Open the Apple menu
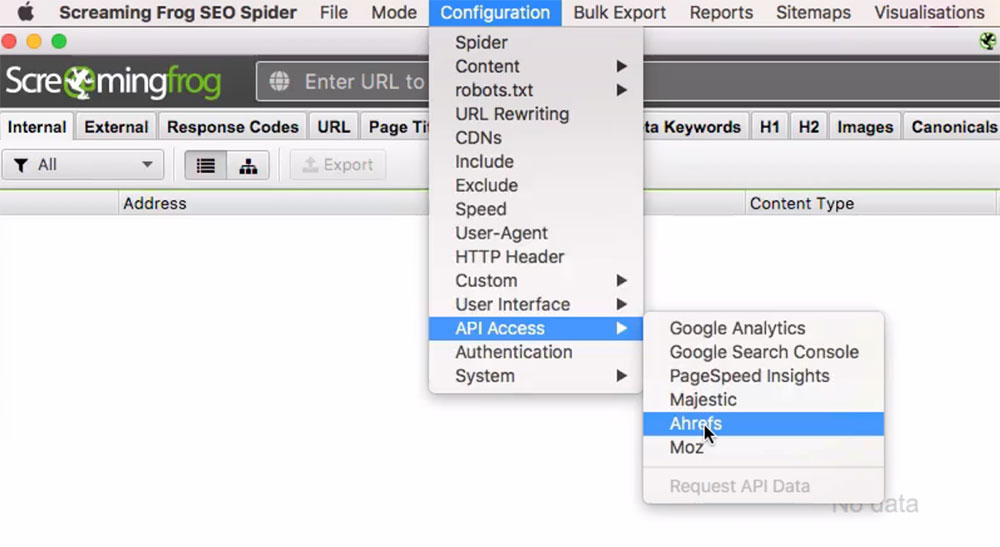1000x547 pixels. click(x=25, y=12)
